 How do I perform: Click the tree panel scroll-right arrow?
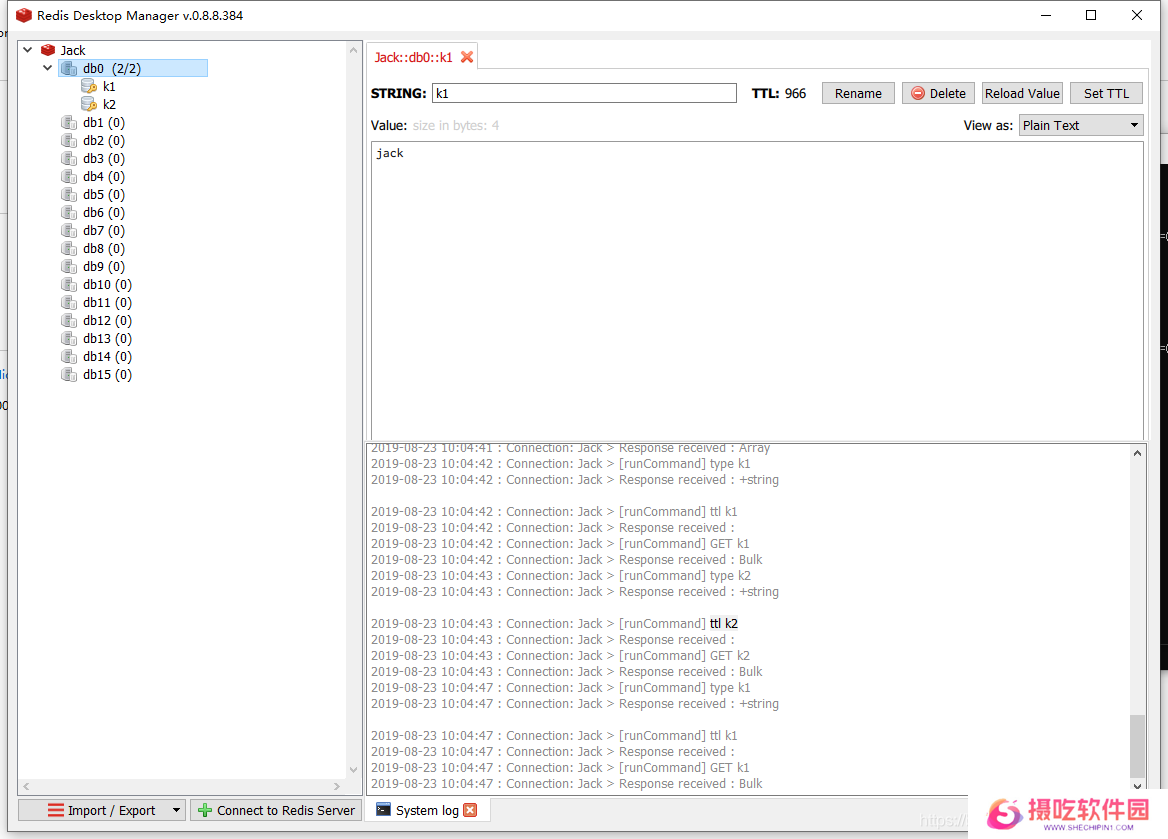pyautogui.click(x=337, y=786)
